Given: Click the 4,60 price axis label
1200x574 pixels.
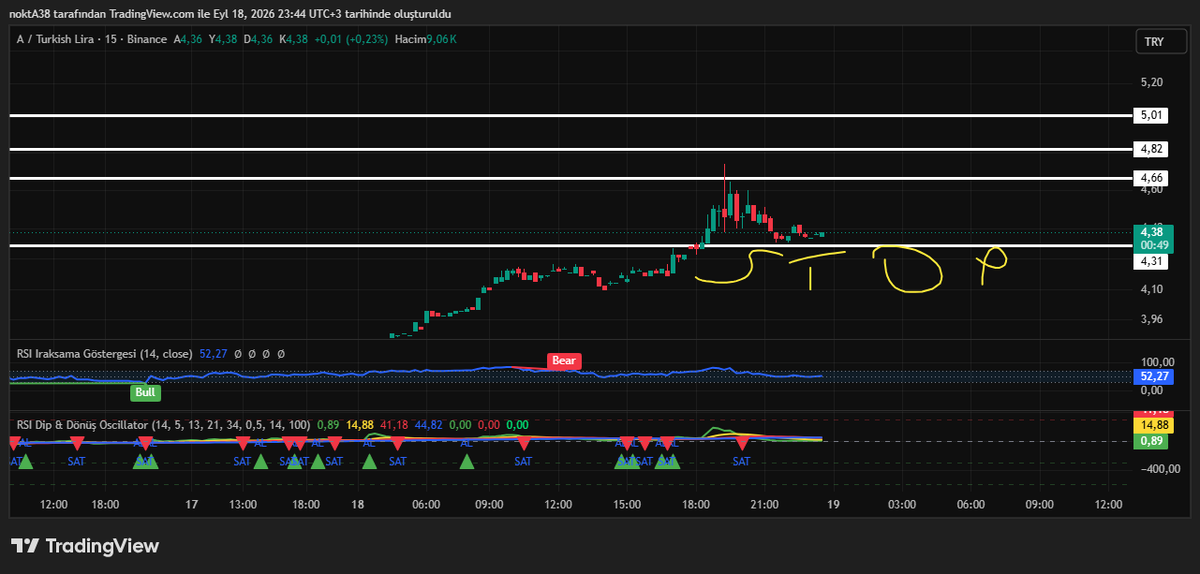Looking at the screenshot, I should click(1152, 189).
